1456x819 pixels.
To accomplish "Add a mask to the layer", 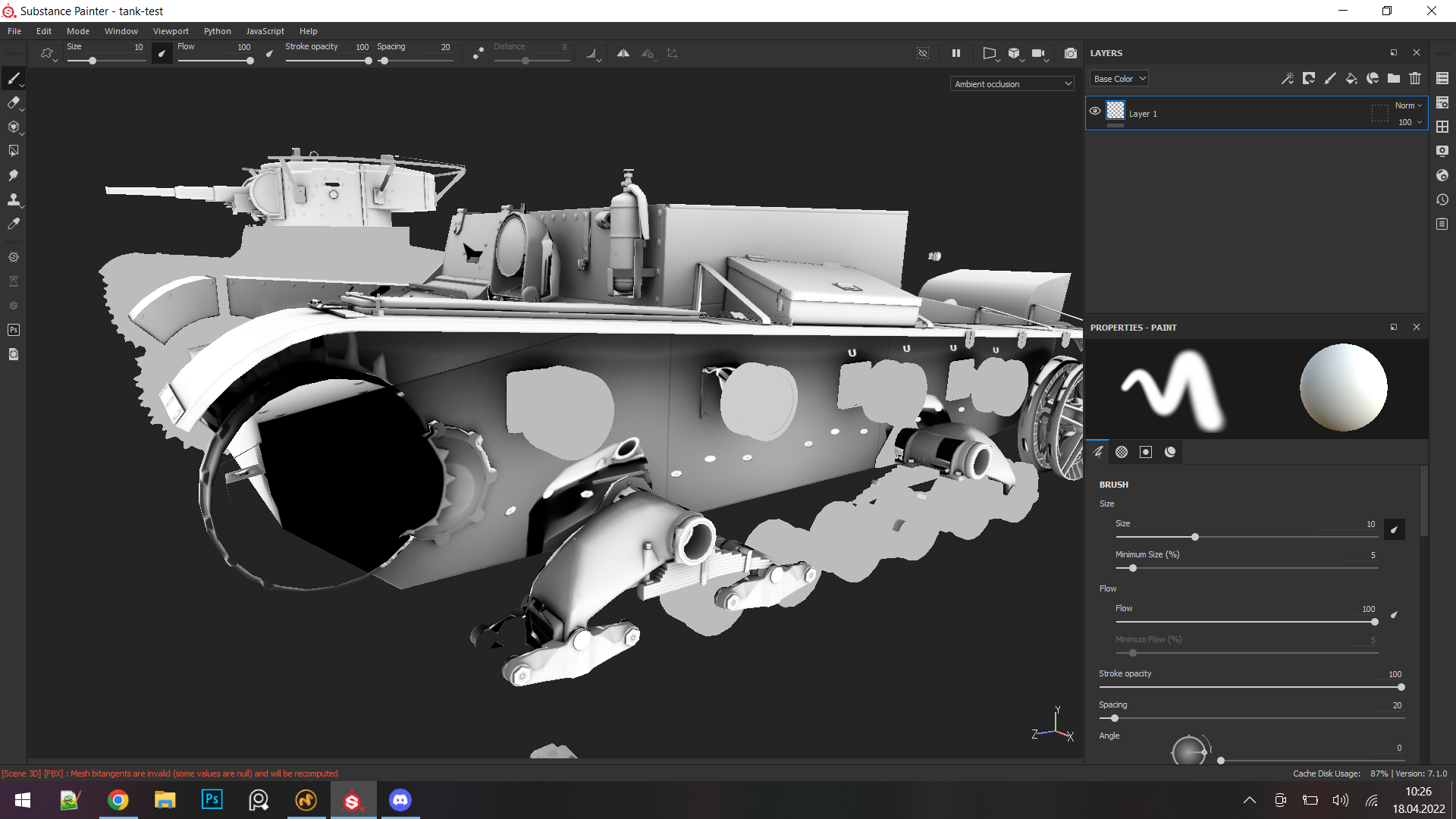I will 1309,78.
